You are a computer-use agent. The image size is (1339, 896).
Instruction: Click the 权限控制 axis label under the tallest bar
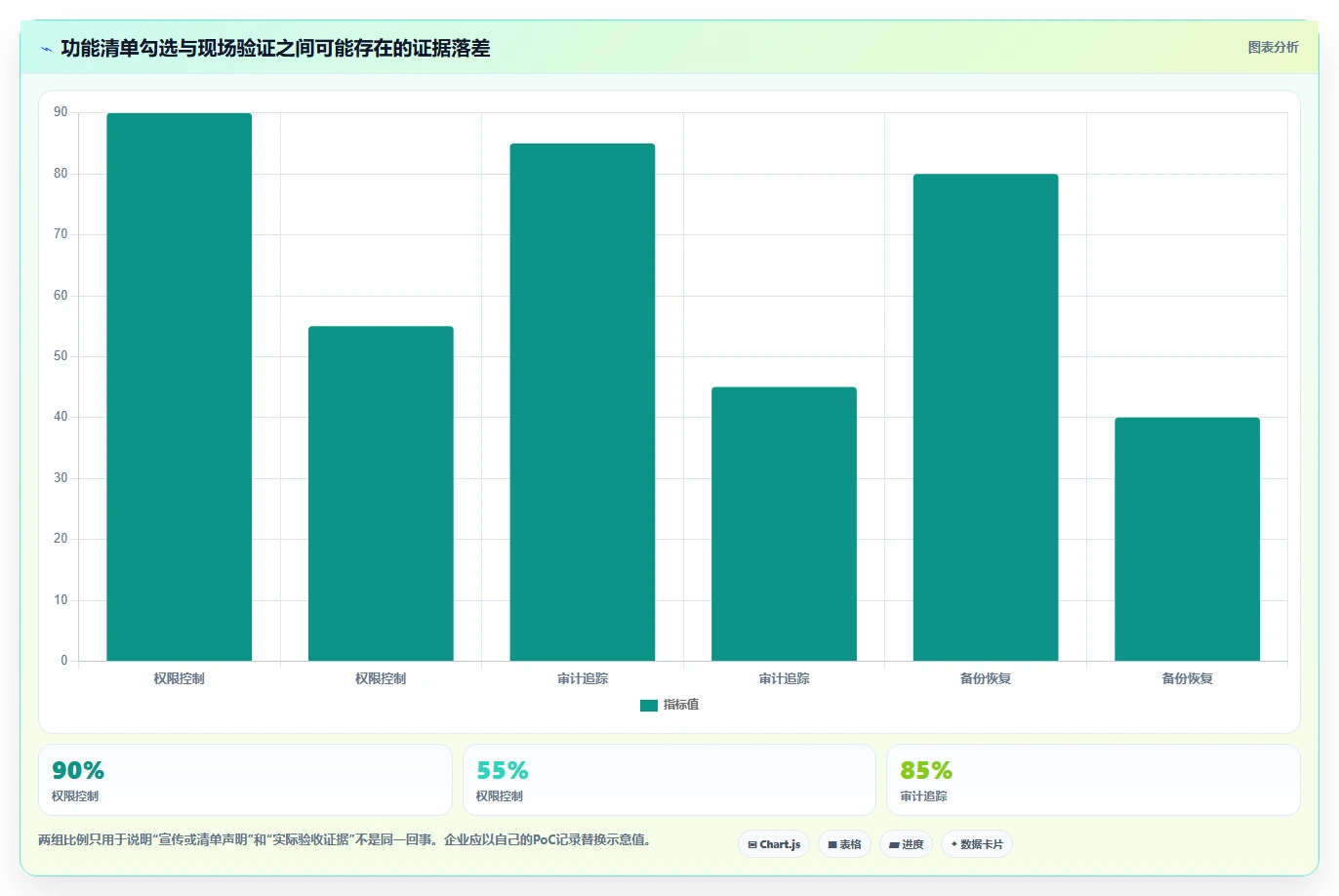click(x=180, y=678)
